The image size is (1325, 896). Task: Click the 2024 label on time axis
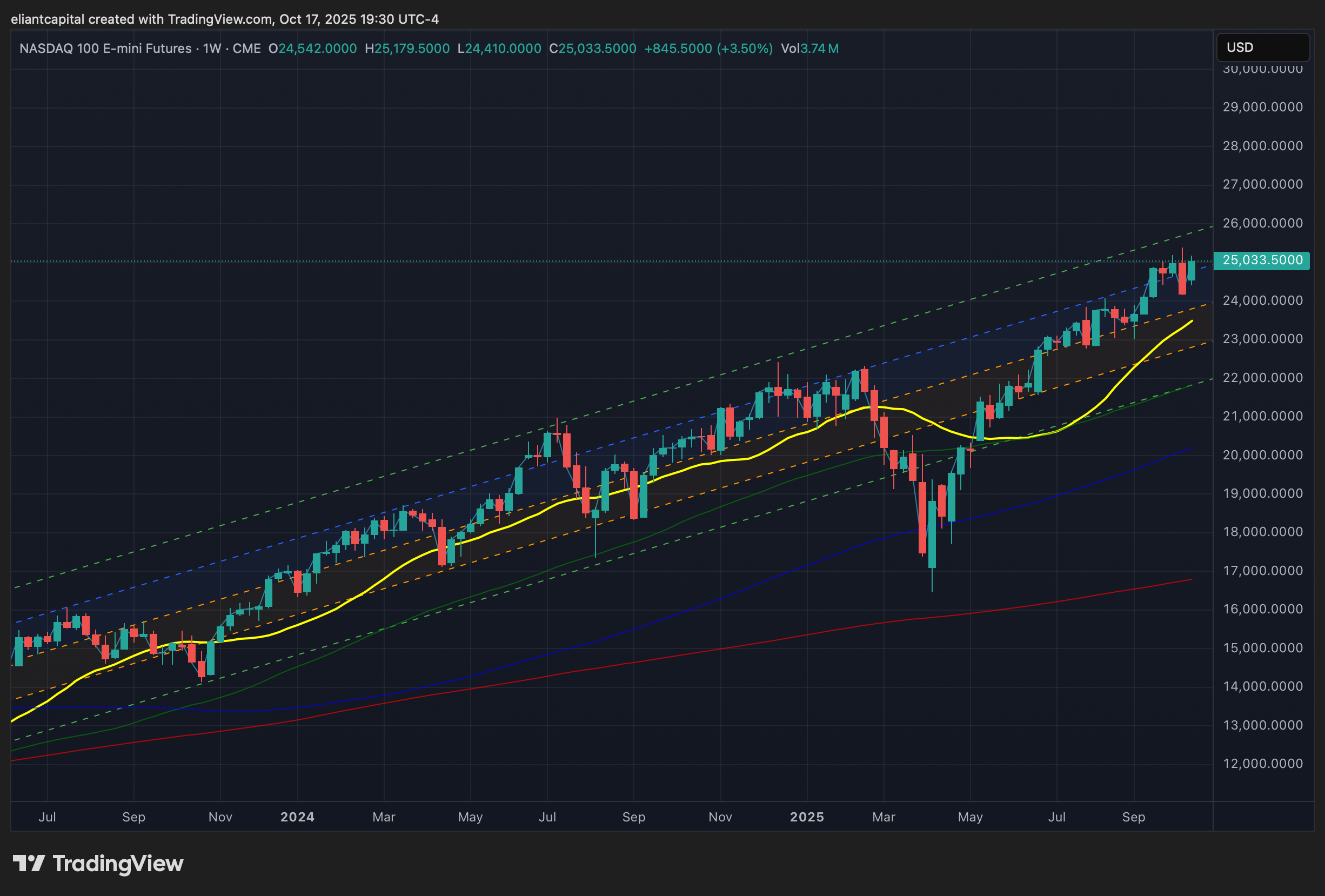(x=297, y=817)
